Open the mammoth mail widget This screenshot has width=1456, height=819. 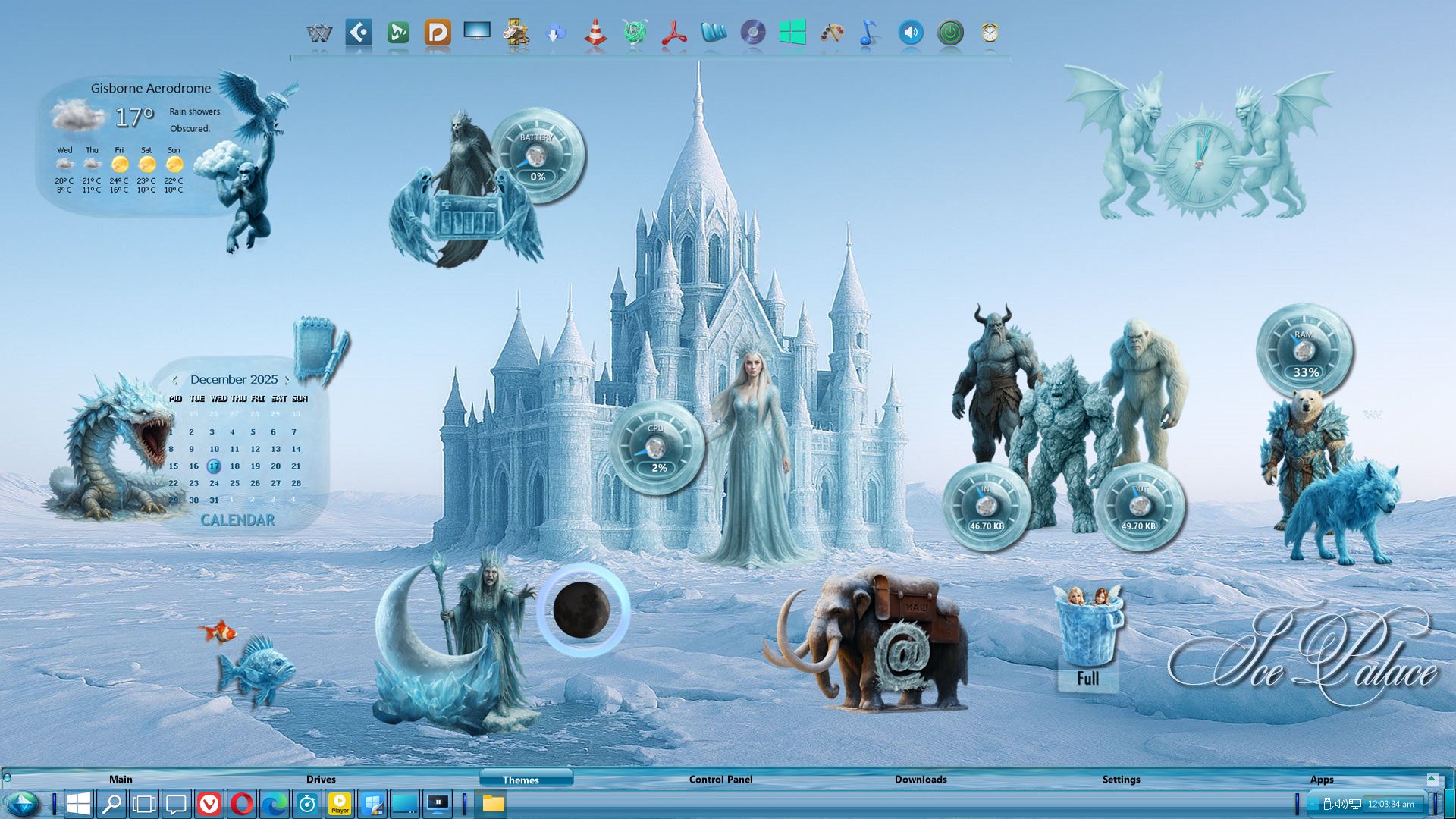[872, 645]
